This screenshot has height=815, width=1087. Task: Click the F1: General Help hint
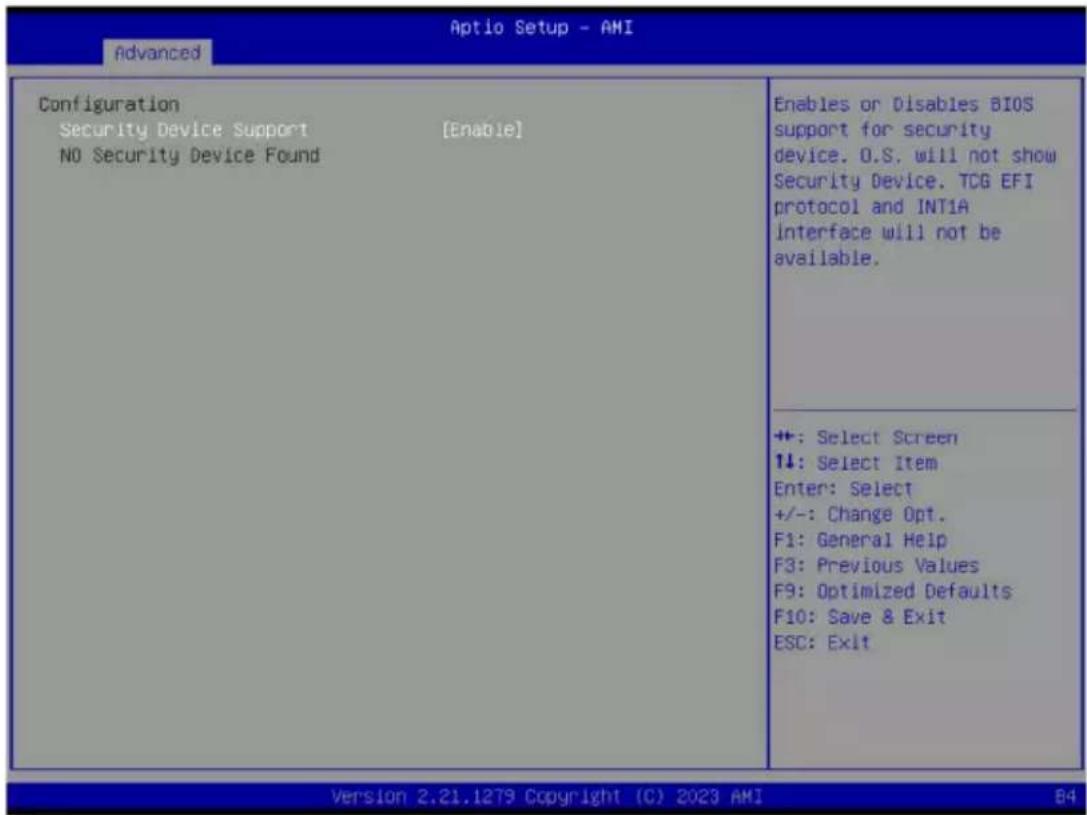(x=860, y=540)
